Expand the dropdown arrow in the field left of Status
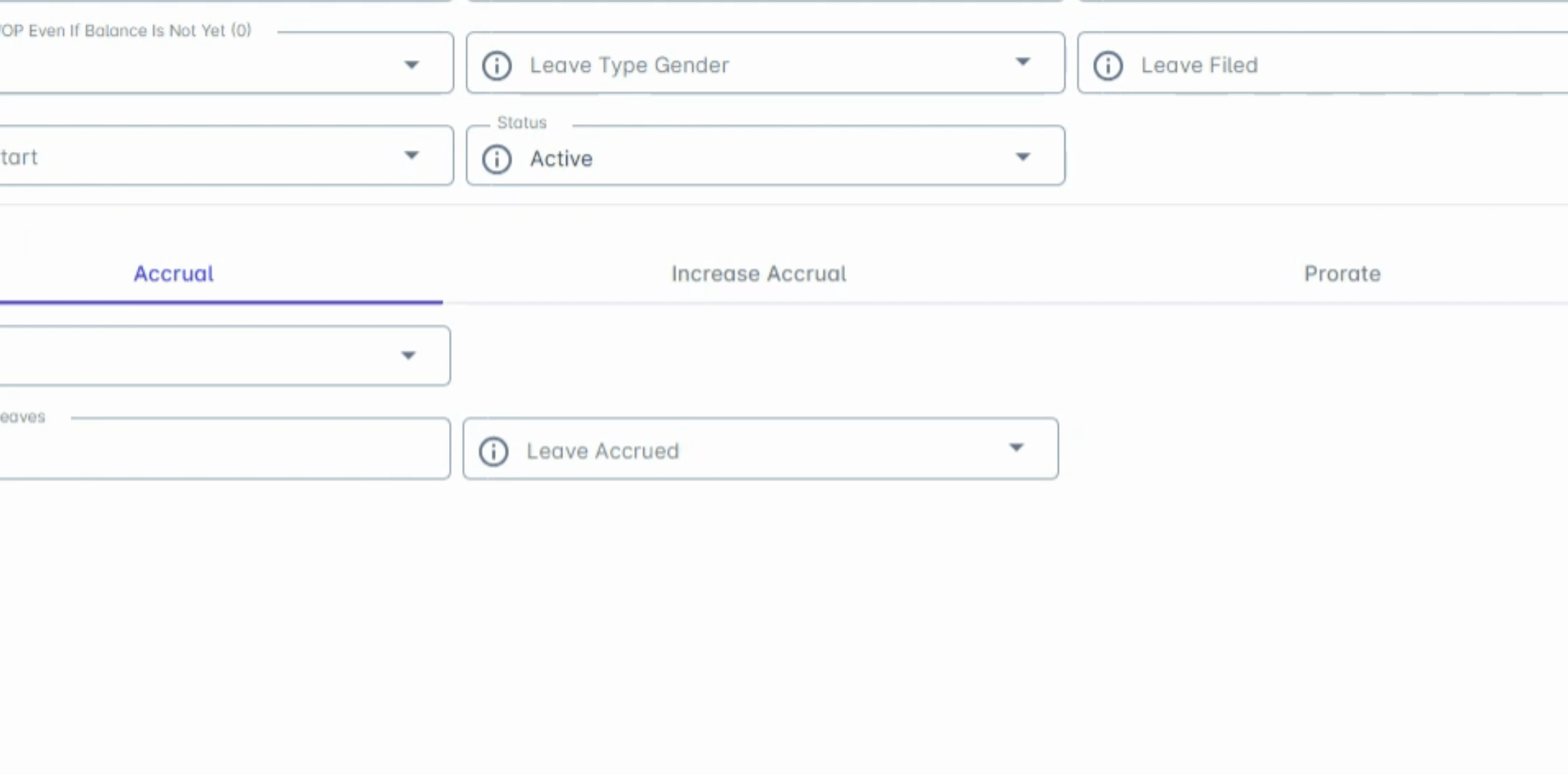 411,155
